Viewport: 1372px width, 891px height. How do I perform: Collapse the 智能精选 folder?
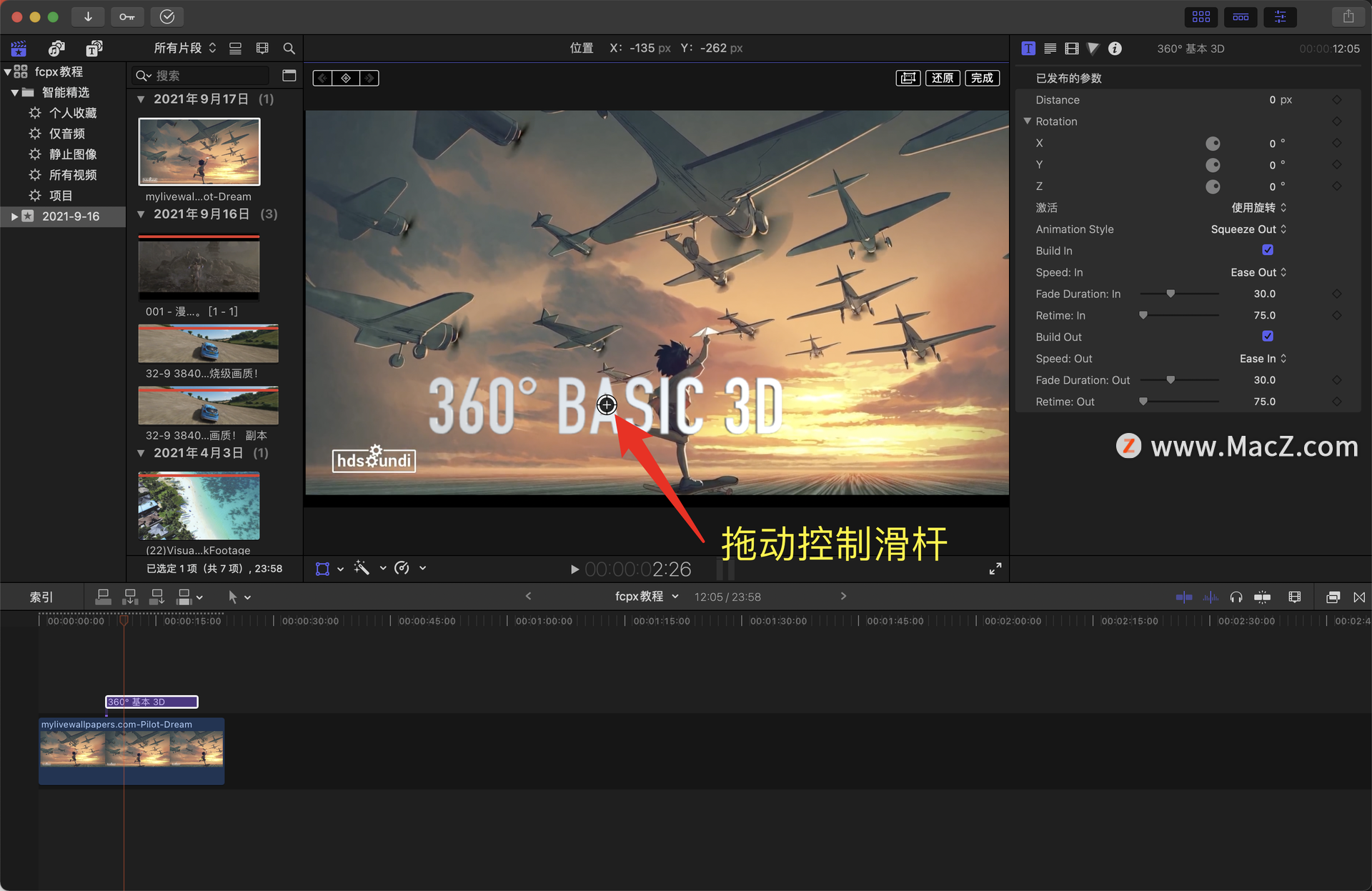tap(14, 92)
